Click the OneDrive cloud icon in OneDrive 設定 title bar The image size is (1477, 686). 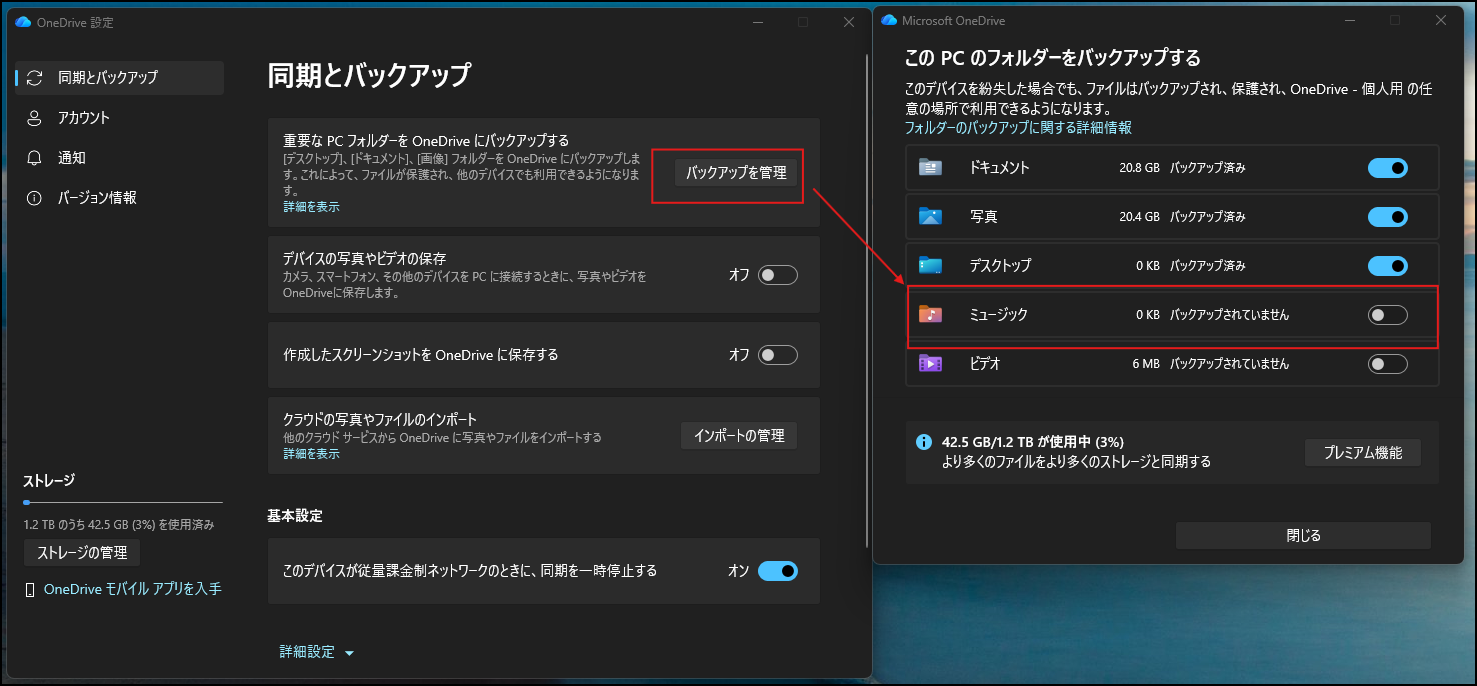[x=23, y=22]
